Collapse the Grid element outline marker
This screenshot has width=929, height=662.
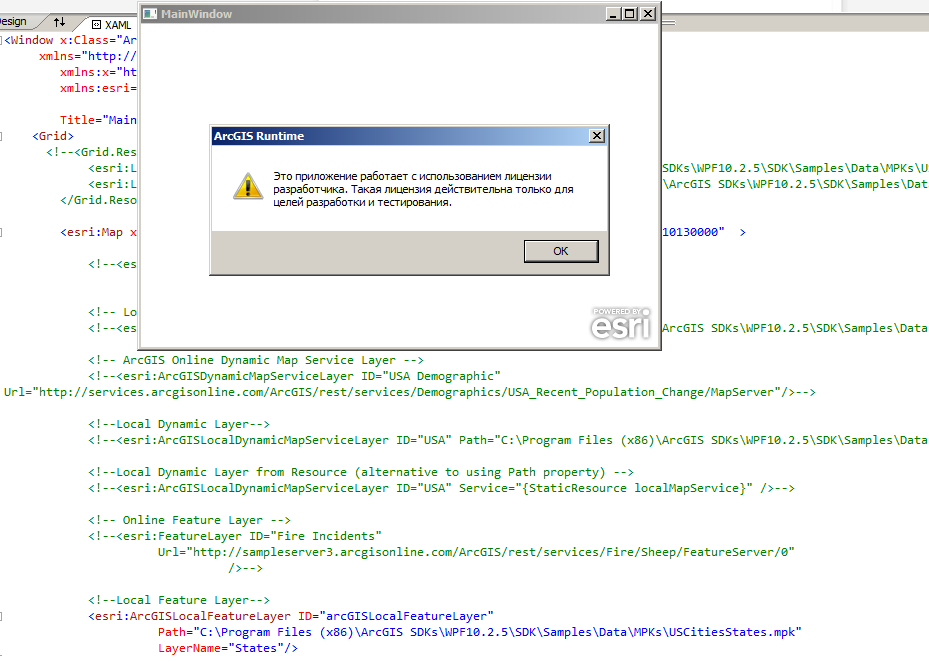tap(2, 136)
